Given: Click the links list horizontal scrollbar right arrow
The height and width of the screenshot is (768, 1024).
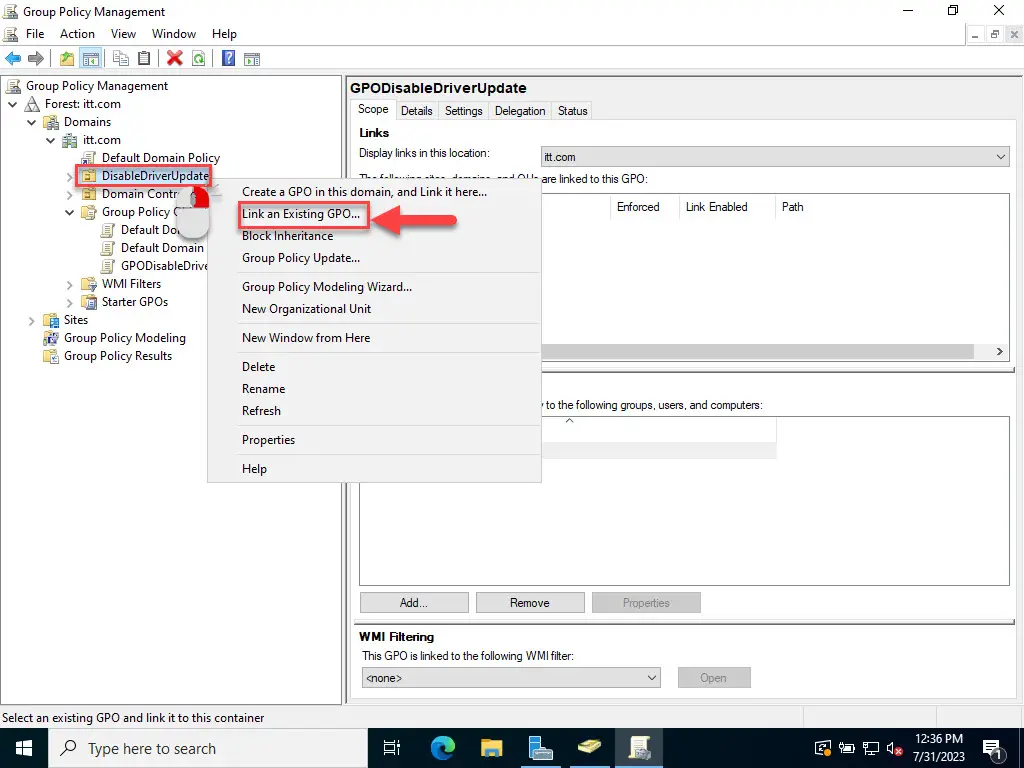Looking at the screenshot, I should 999,351.
